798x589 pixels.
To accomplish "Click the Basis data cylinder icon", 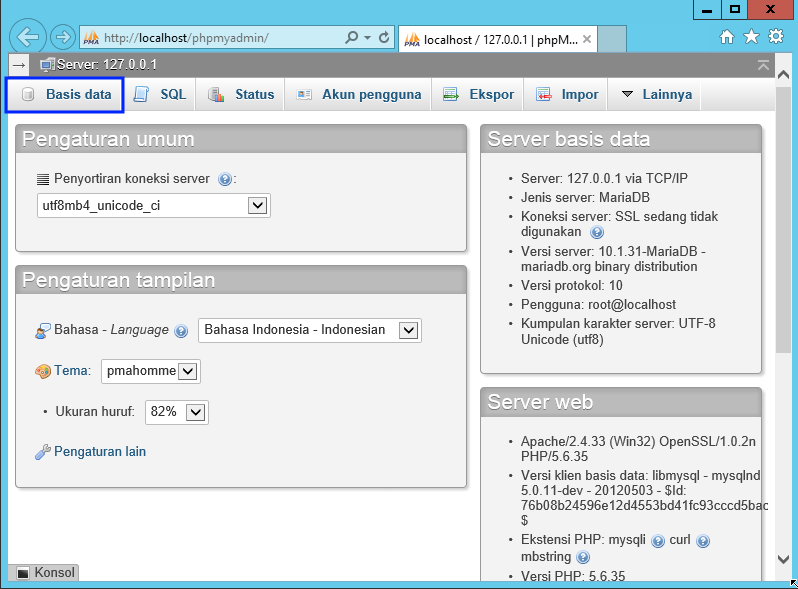I will point(28,95).
